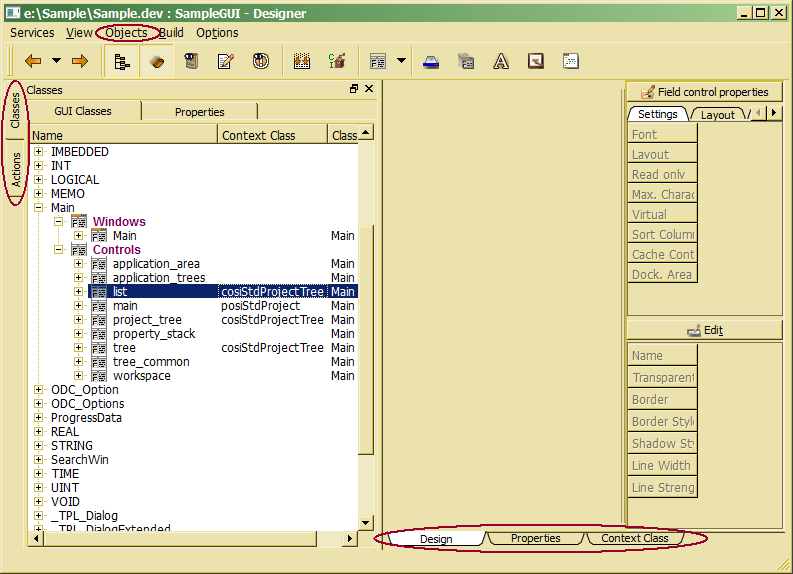The width and height of the screenshot is (793, 574).
Task: Click the orange forward arrow toolbar icon
Action: point(80,61)
